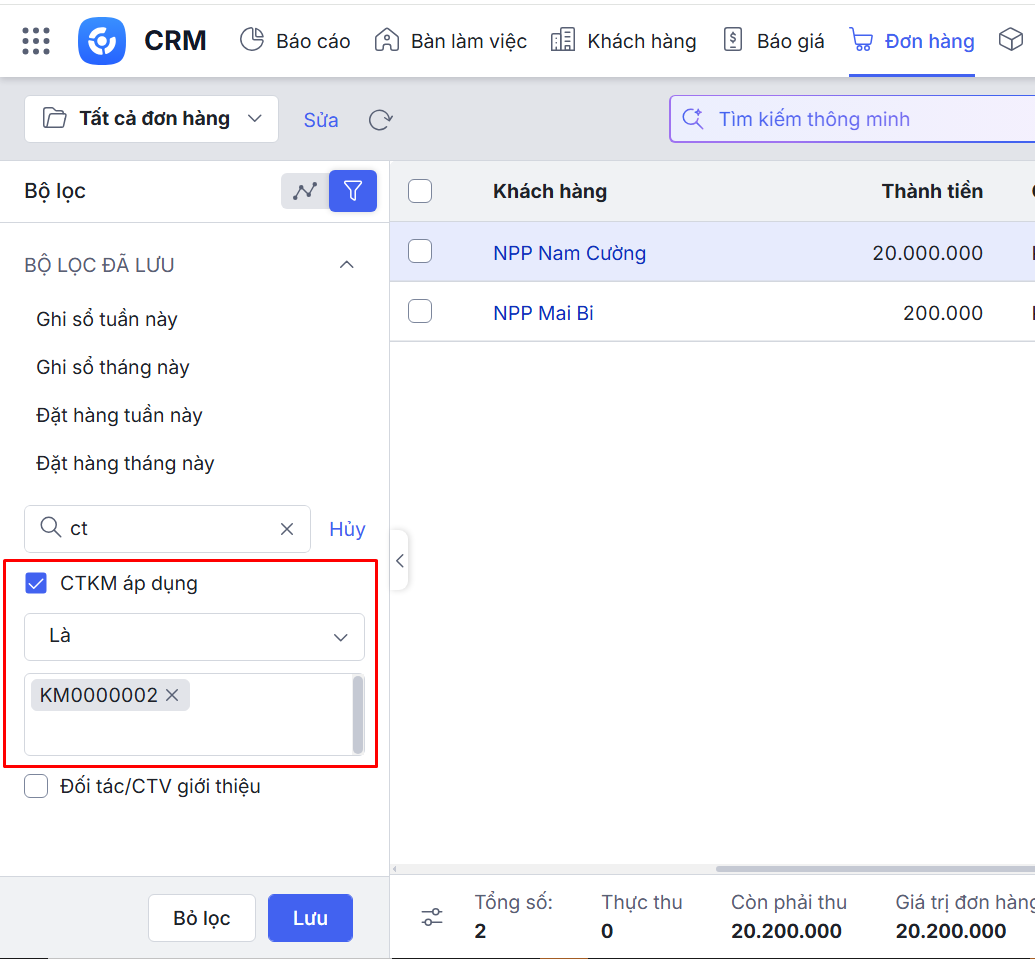
Task: Select the NPP Nam Cường row checkbox
Action: [420, 252]
